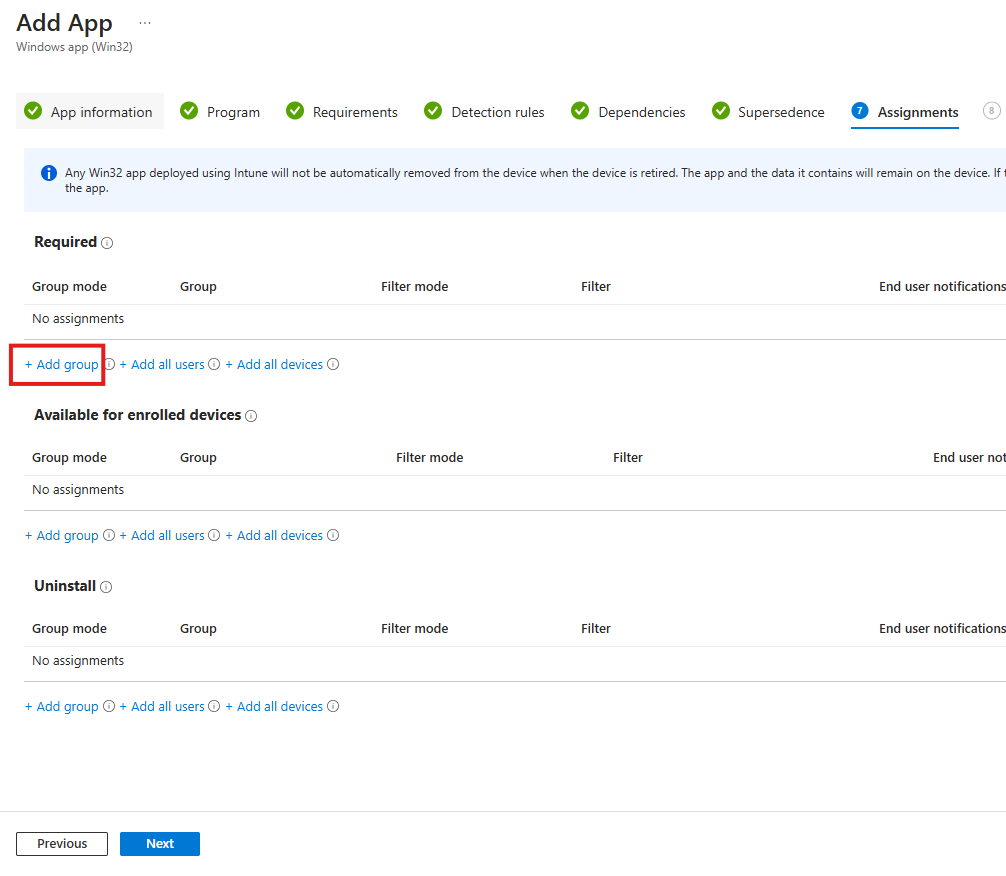This screenshot has width=1006, height=876.
Task: Add all users under Uninstall section
Action: pos(162,707)
